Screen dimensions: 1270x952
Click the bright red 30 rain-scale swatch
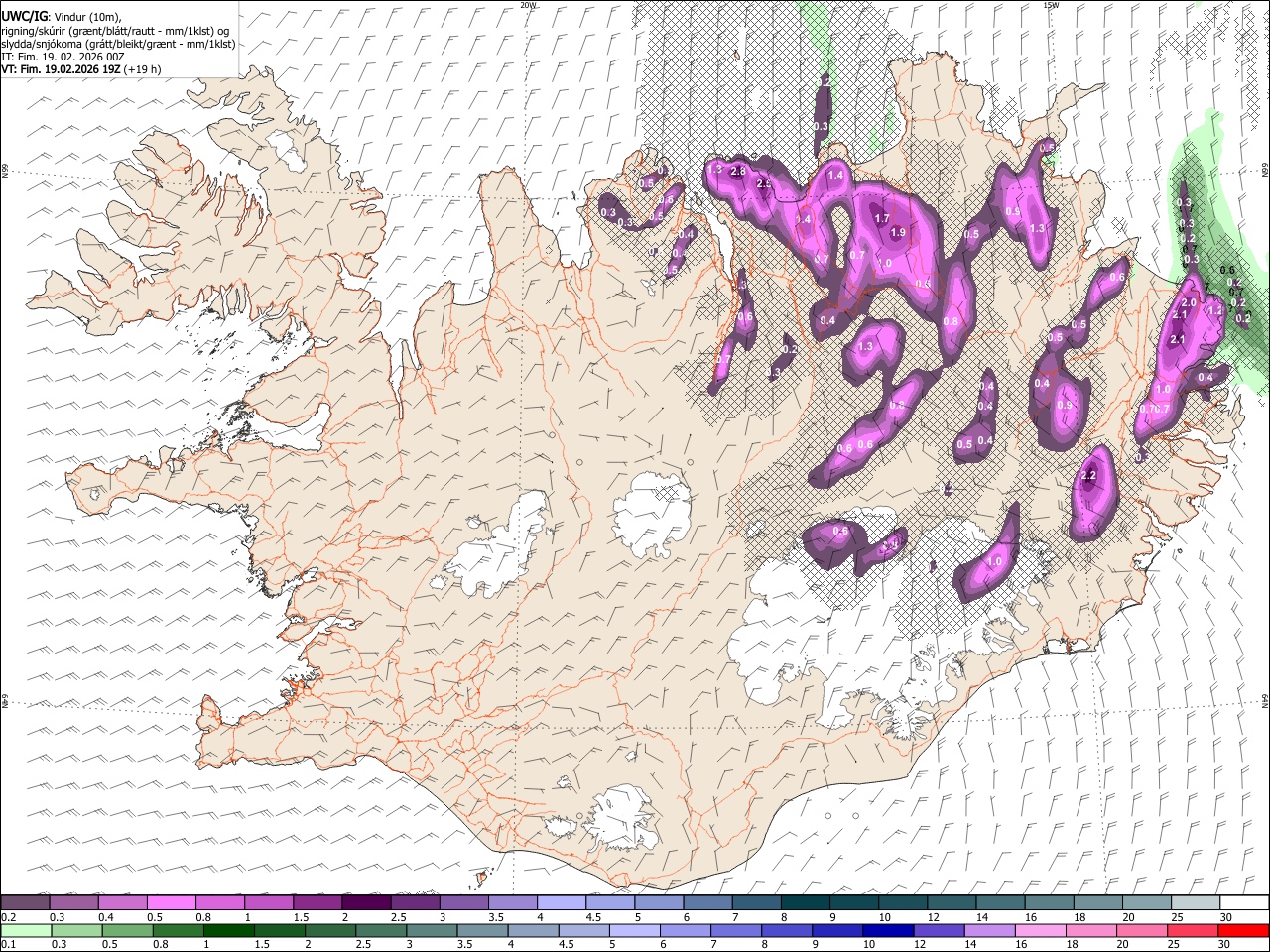(x=1243, y=930)
